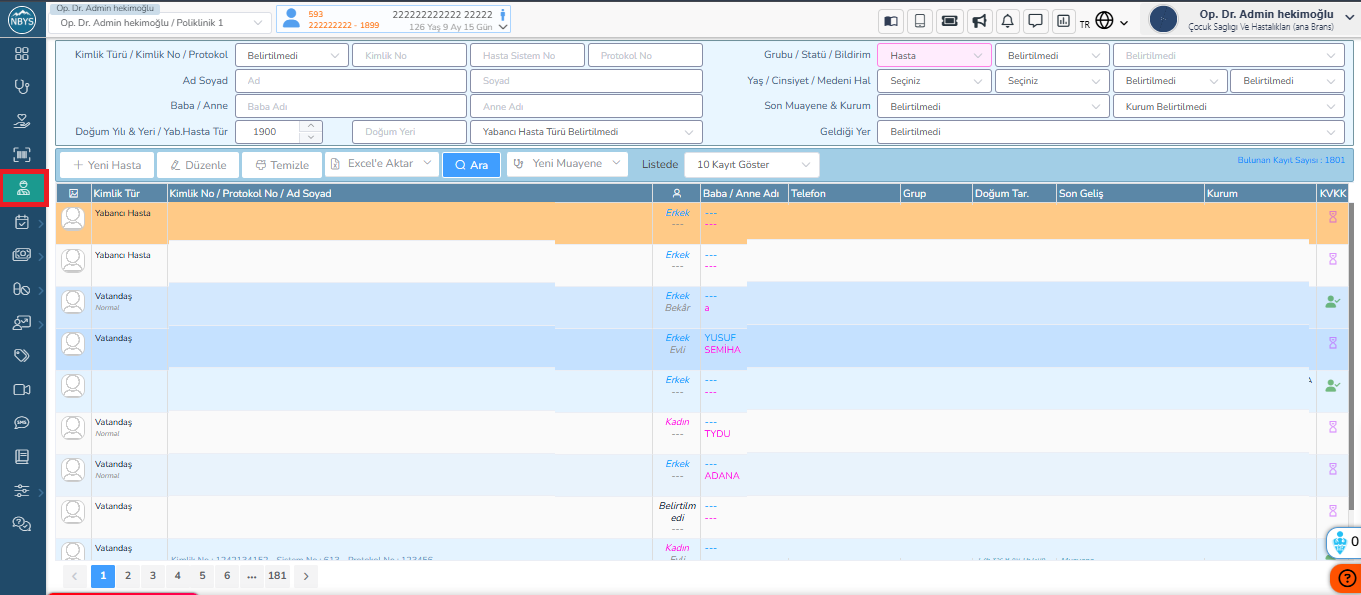Viewport: 1361px width, 595px height.
Task: Click the NBYS logo
Action: (x=22, y=19)
